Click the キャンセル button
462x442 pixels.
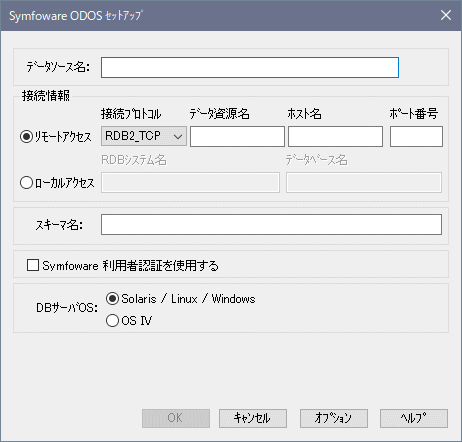coord(253,418)
